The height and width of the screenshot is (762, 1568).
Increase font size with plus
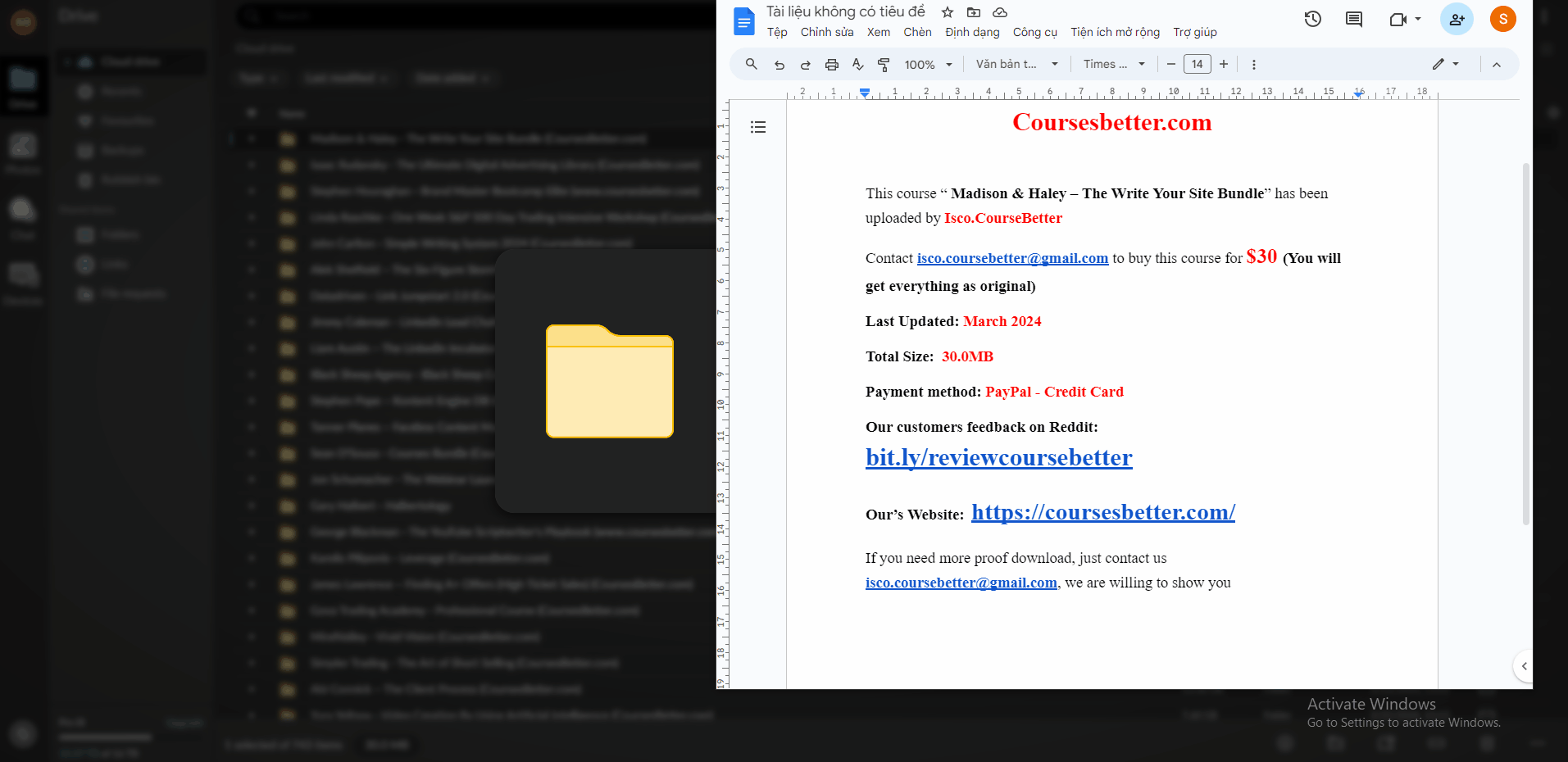click(1224, 64)
